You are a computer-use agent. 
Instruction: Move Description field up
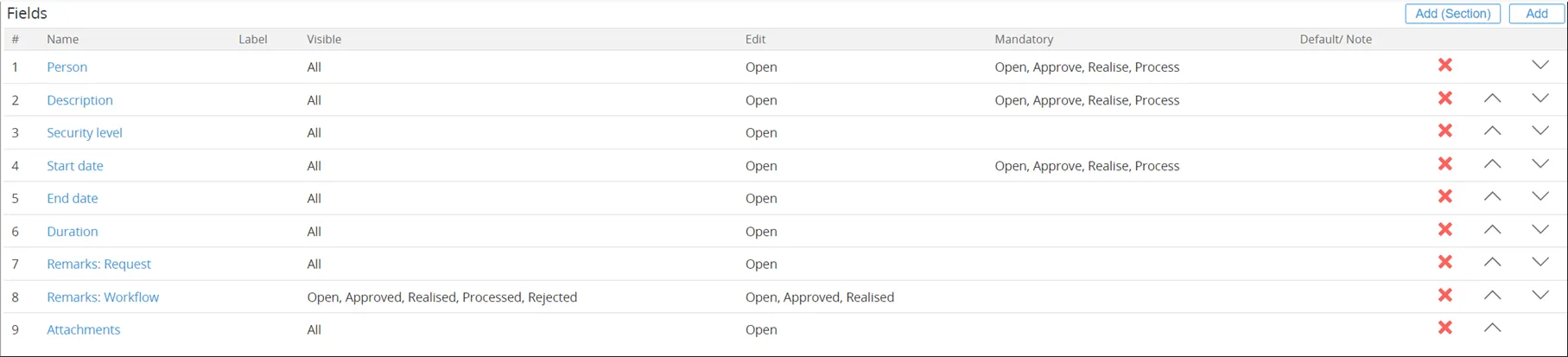tap(1492, 99)
